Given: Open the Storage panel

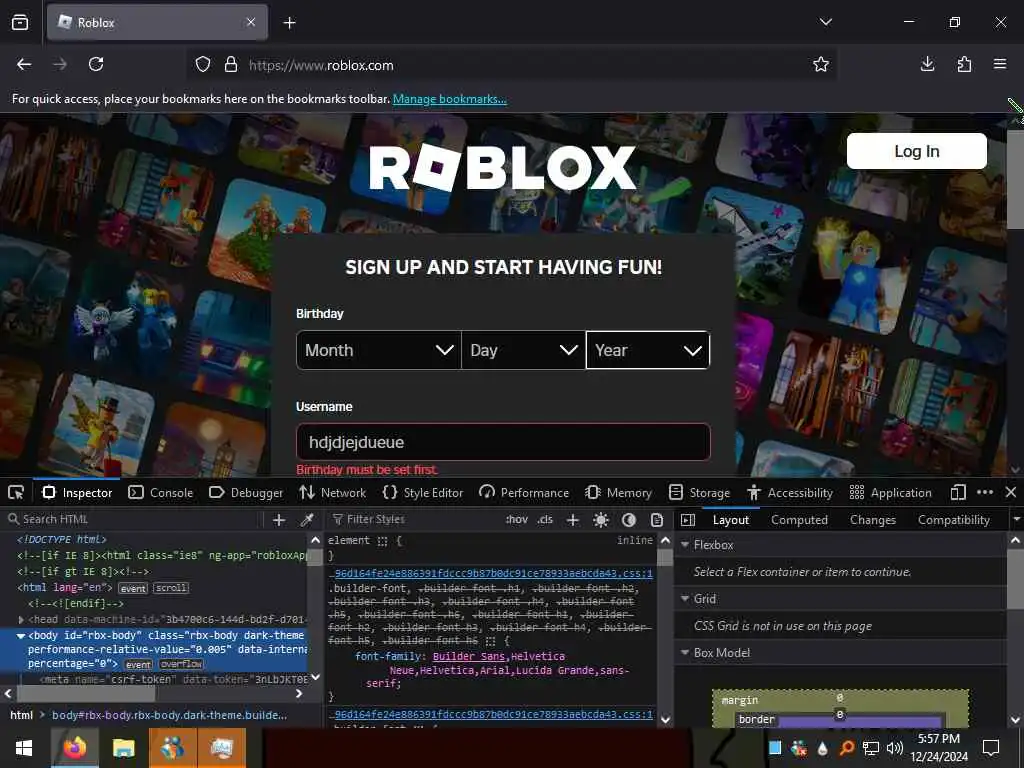Looking at the screenshot, I should 699,492.
